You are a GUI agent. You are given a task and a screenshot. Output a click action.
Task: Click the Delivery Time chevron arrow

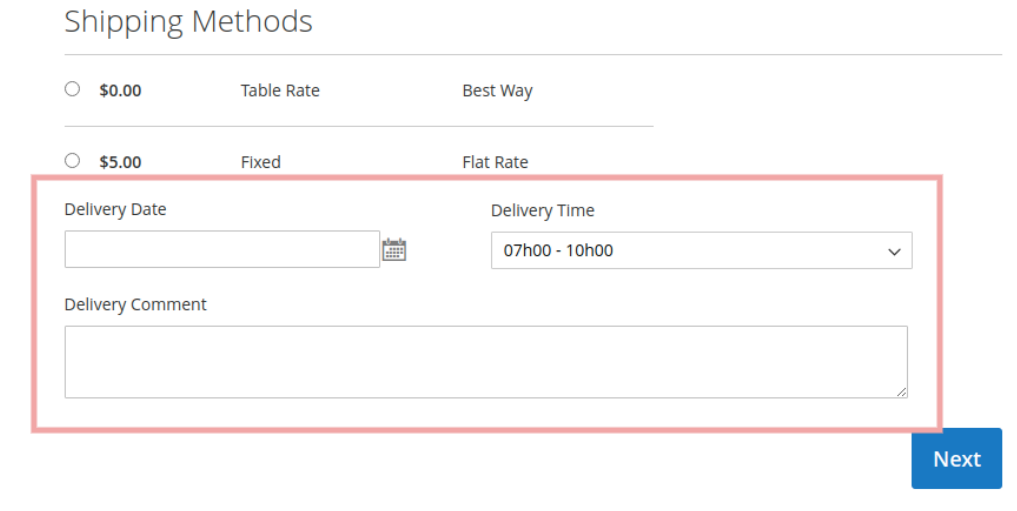coord(894,252)
